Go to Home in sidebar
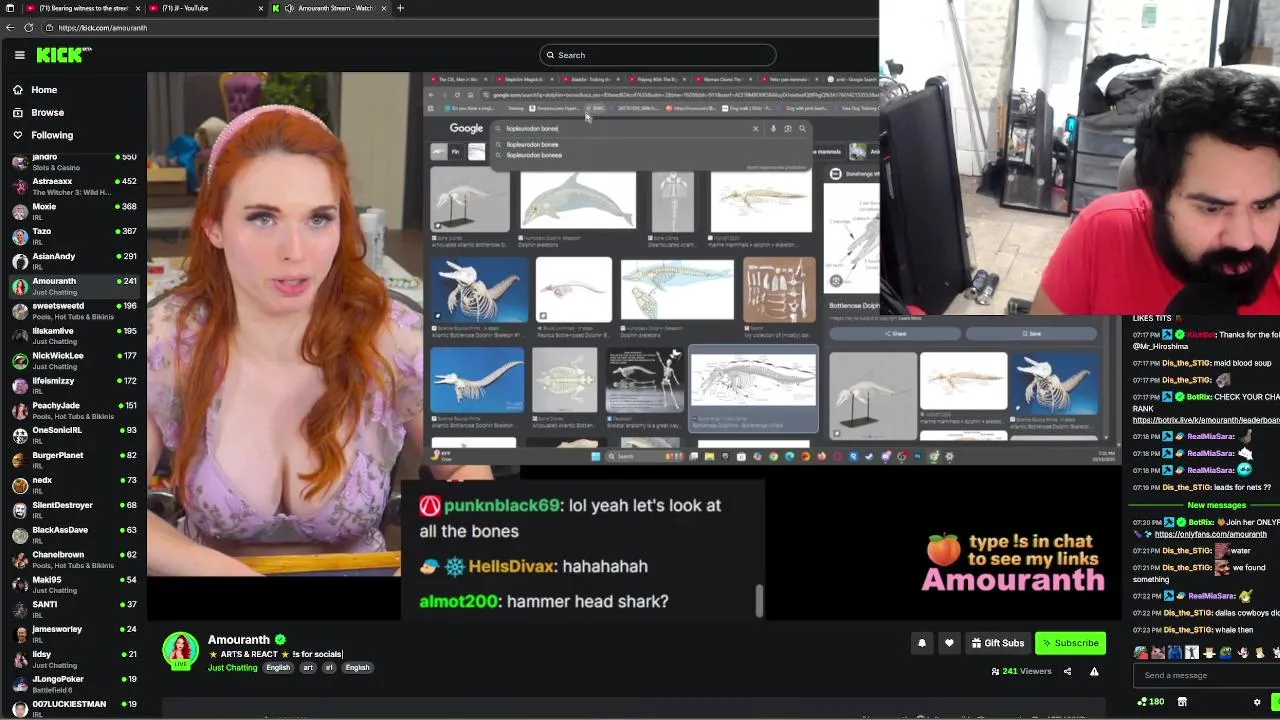Screen dimensions: 1280x720 (44, 90)
